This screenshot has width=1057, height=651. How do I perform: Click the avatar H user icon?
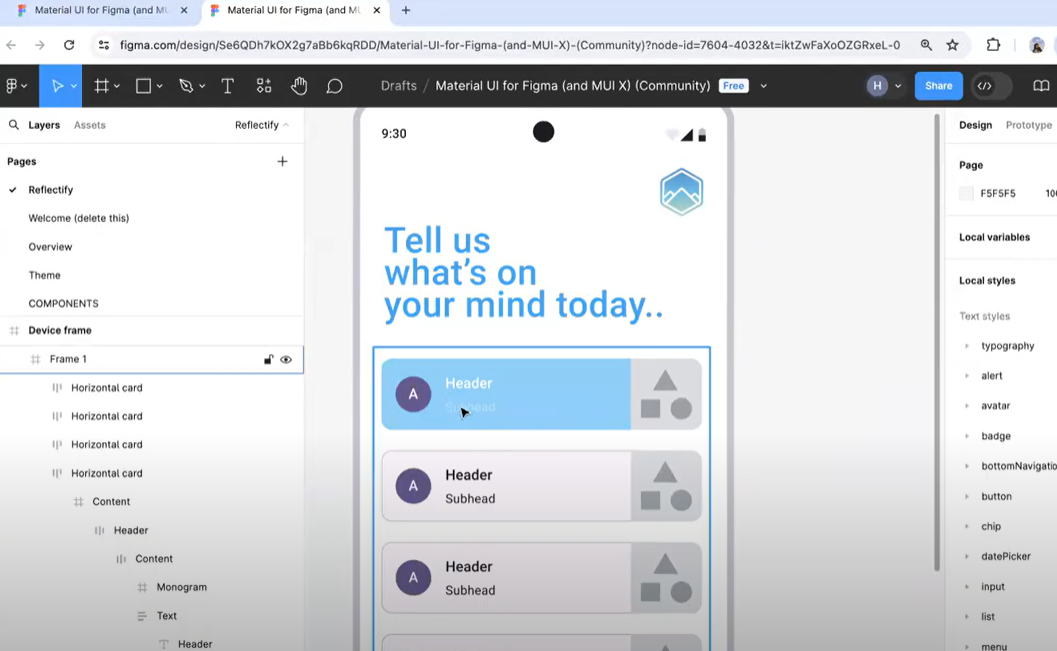[x=877, y=86]
